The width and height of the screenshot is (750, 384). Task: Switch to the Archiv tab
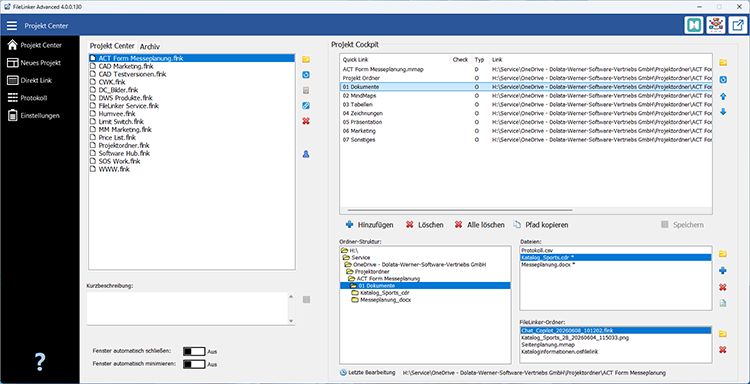(150, 46)
